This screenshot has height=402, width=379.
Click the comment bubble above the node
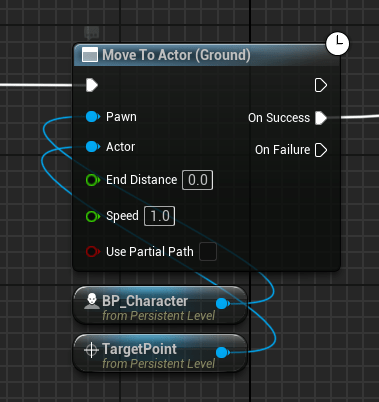pos(92,33)
